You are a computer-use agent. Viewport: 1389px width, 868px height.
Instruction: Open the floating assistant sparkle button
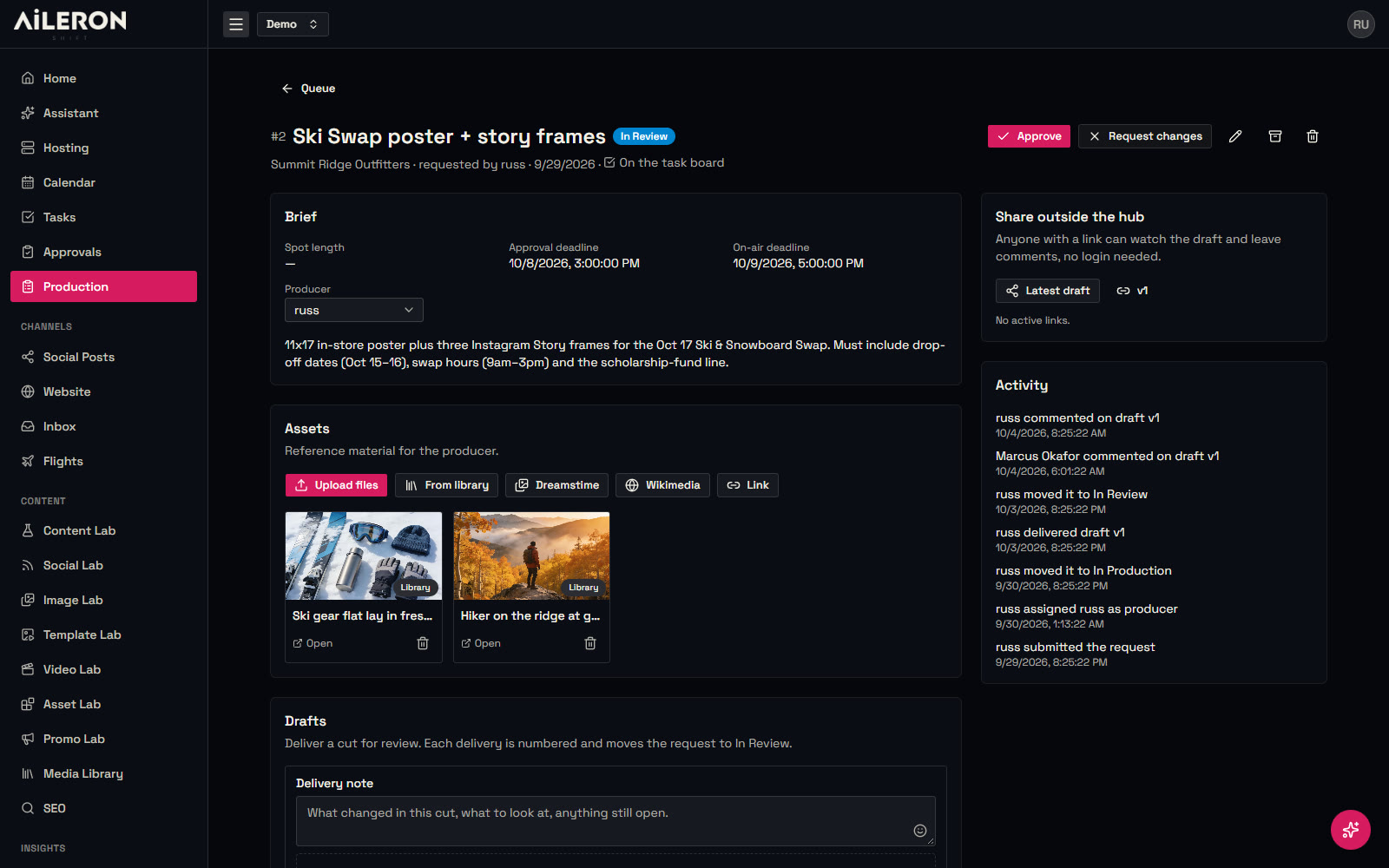[x=1351, y=830]
